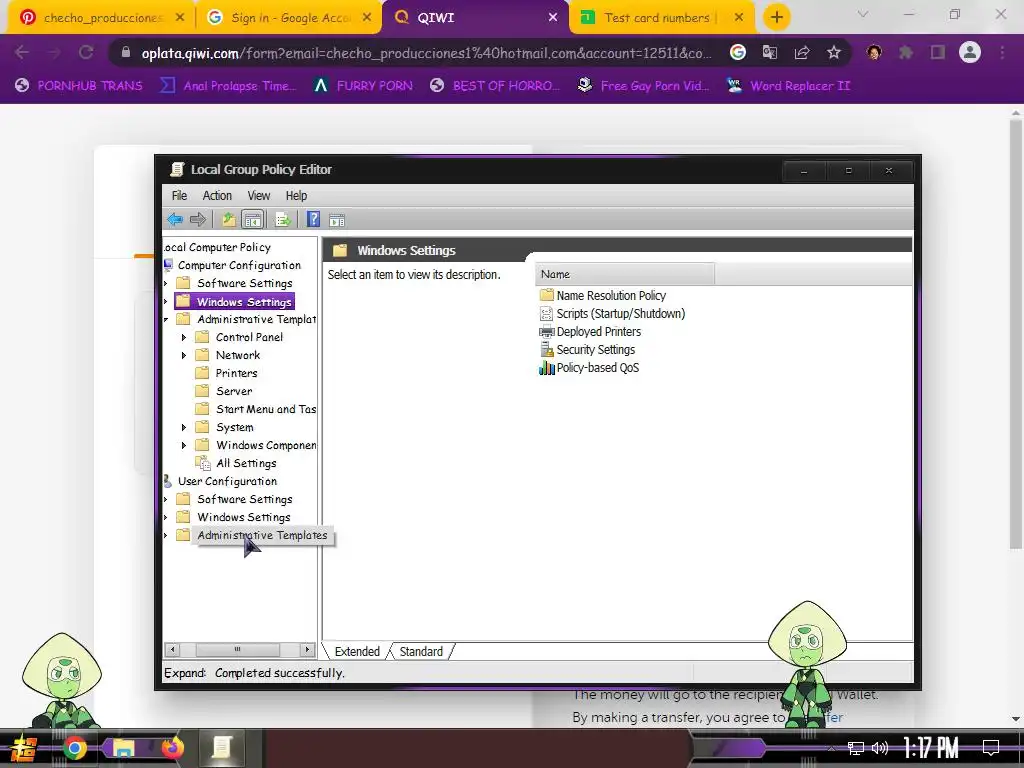
Task: Click the Name column header
Action: 625,274
